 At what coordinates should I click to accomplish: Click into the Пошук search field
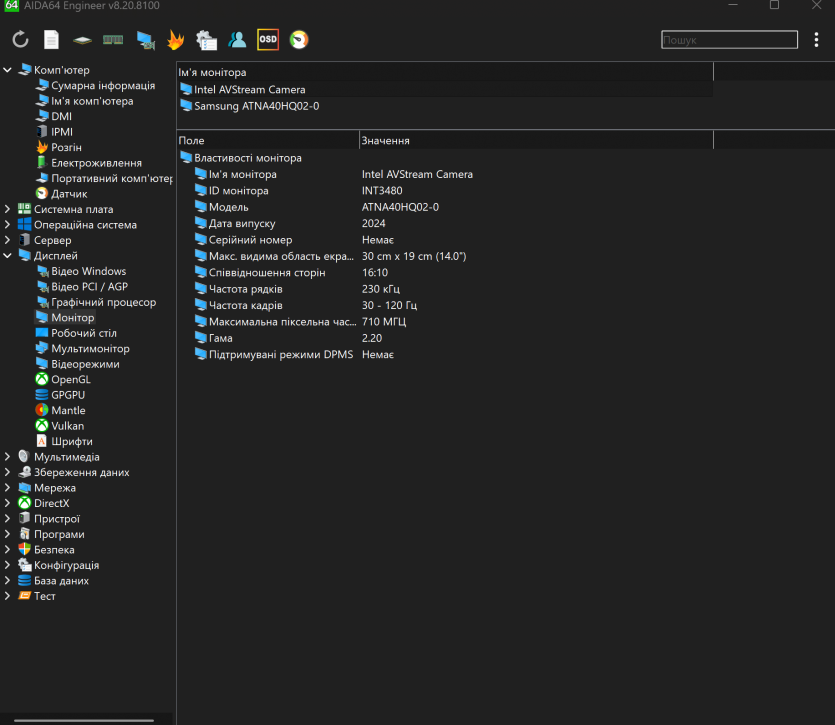729,40
